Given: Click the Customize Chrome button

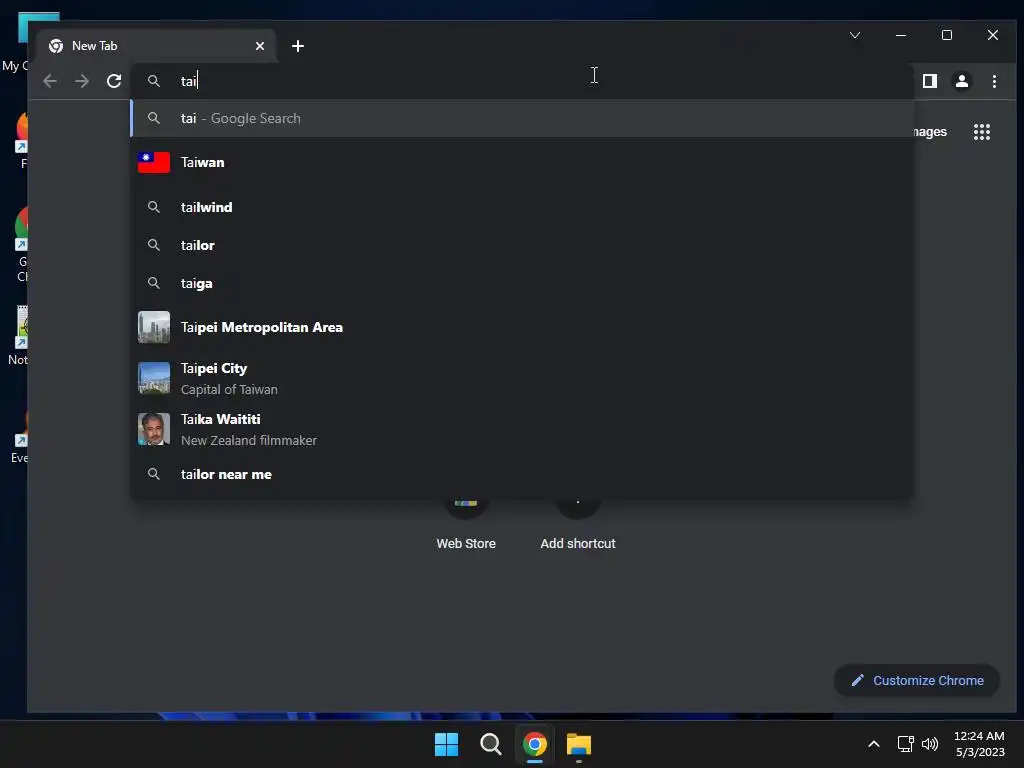Looking at the screenshot, I should (x=917, y=680).
